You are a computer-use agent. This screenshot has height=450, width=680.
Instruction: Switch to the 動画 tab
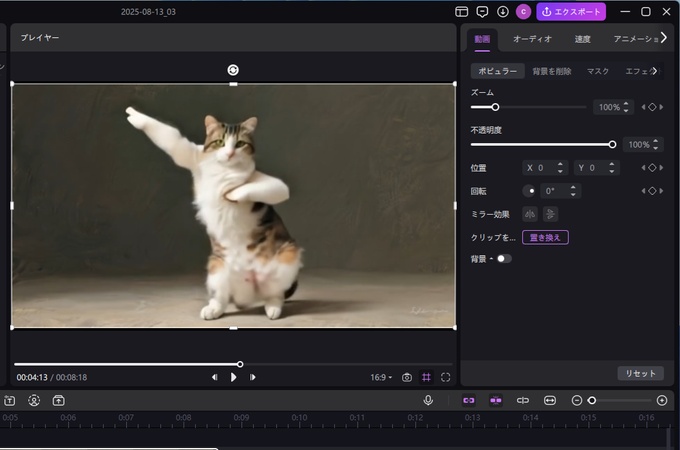(482, 39)
